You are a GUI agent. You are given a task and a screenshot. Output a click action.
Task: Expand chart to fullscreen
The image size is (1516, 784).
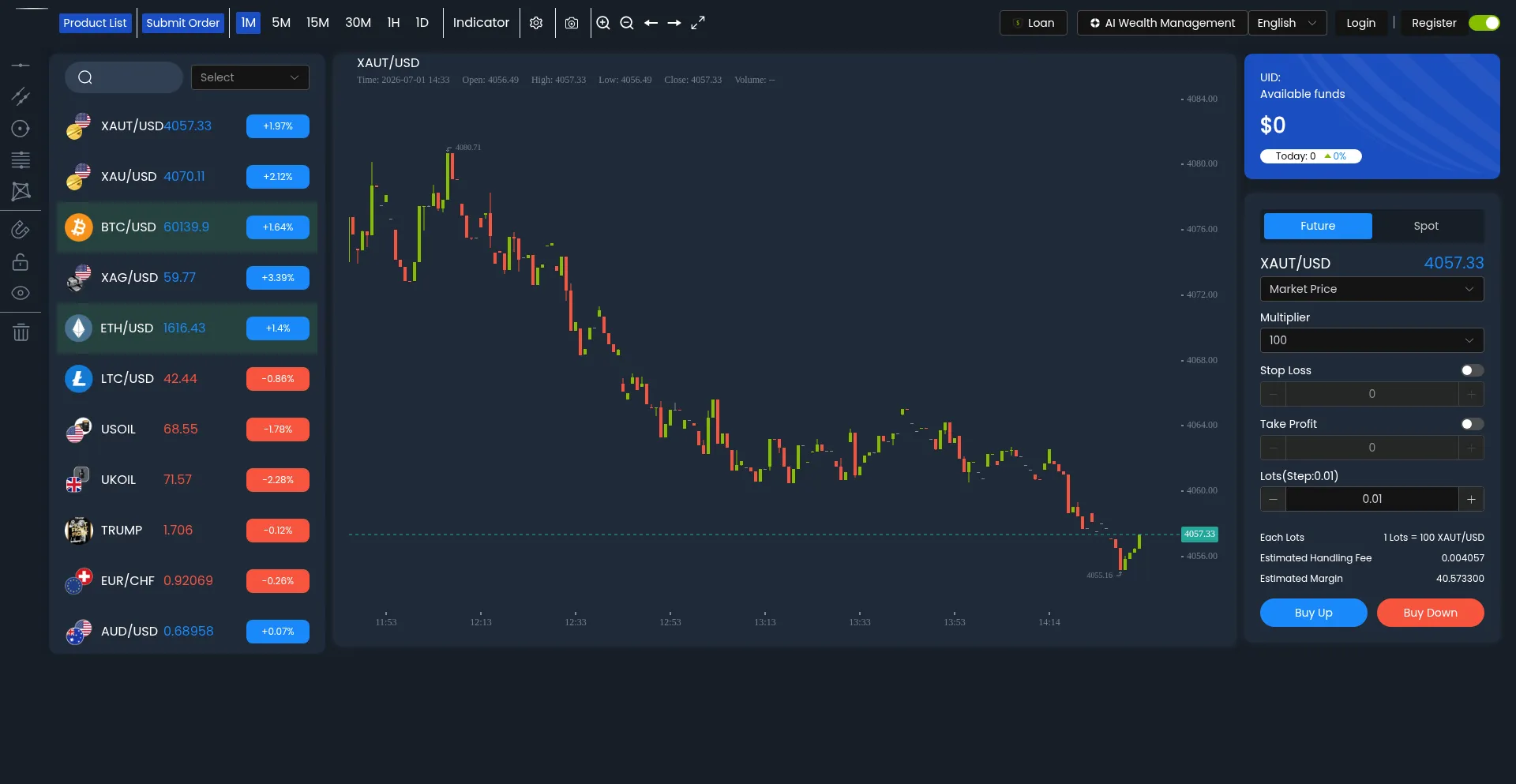698,23
